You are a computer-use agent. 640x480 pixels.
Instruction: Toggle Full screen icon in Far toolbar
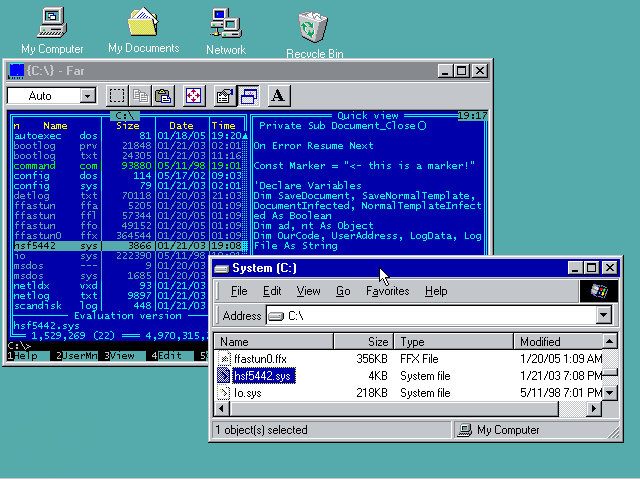click(x=194, y=96)
